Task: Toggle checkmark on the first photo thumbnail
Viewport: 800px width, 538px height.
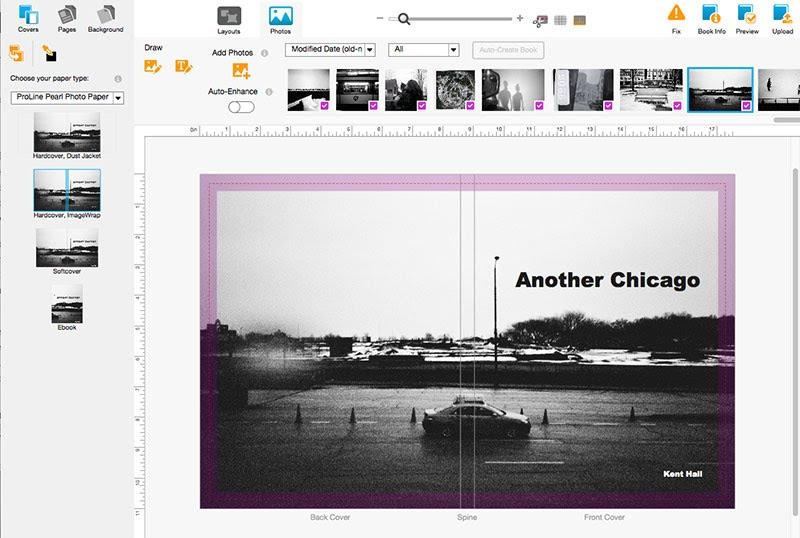Action: (323, 105)
